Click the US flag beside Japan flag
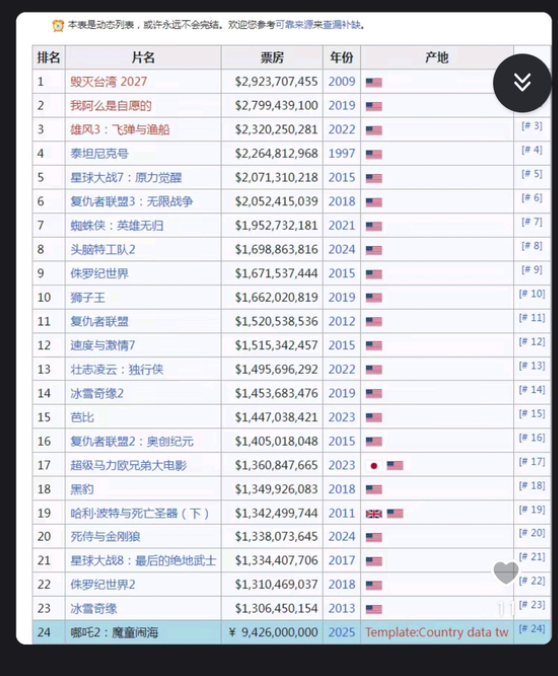This screenshot has width=558, height=676. coord(395,466)
